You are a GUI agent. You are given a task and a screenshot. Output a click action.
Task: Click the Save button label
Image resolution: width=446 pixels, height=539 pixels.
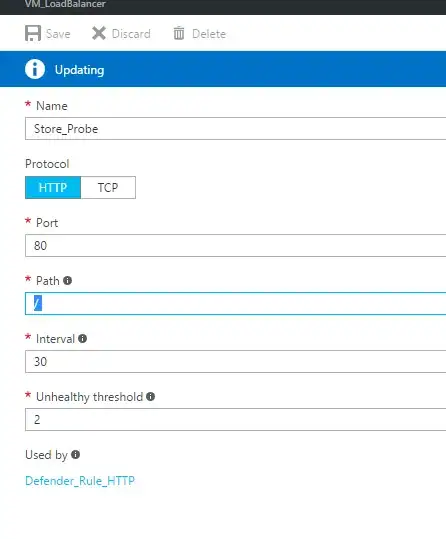[x=58, y=34]
